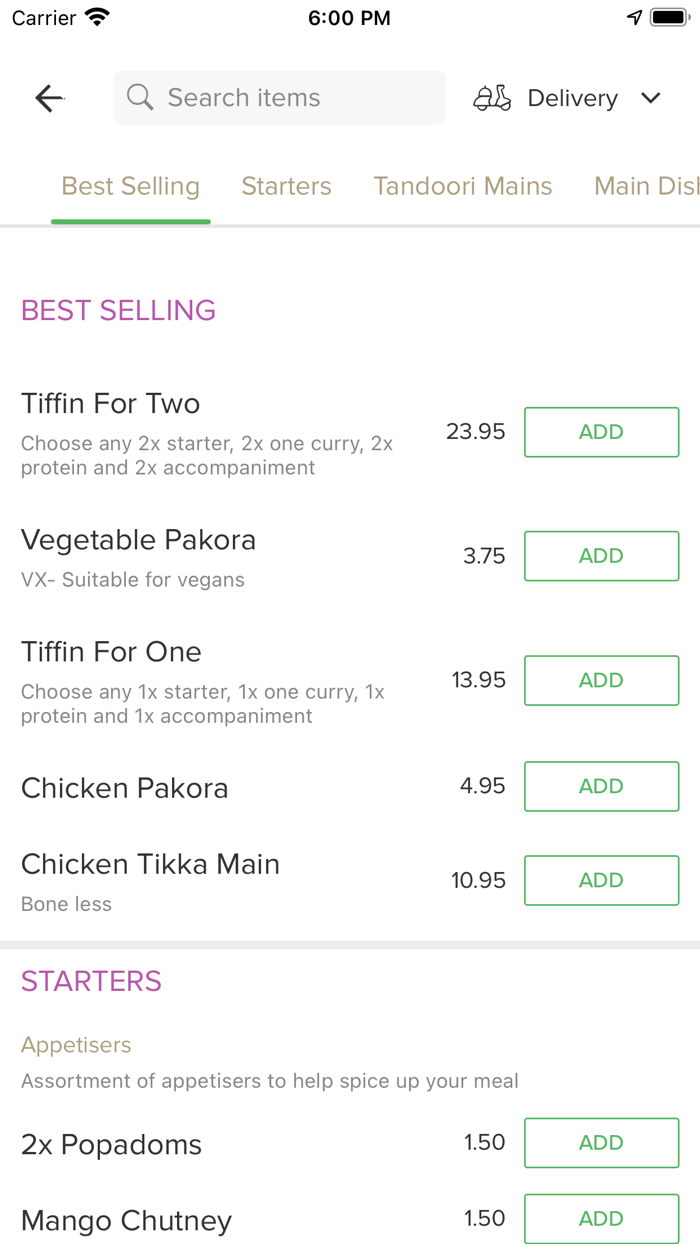Screen dimensions: 700x1244
Task: Tap the back arrow icon
Action: click(x=49, y=98)
